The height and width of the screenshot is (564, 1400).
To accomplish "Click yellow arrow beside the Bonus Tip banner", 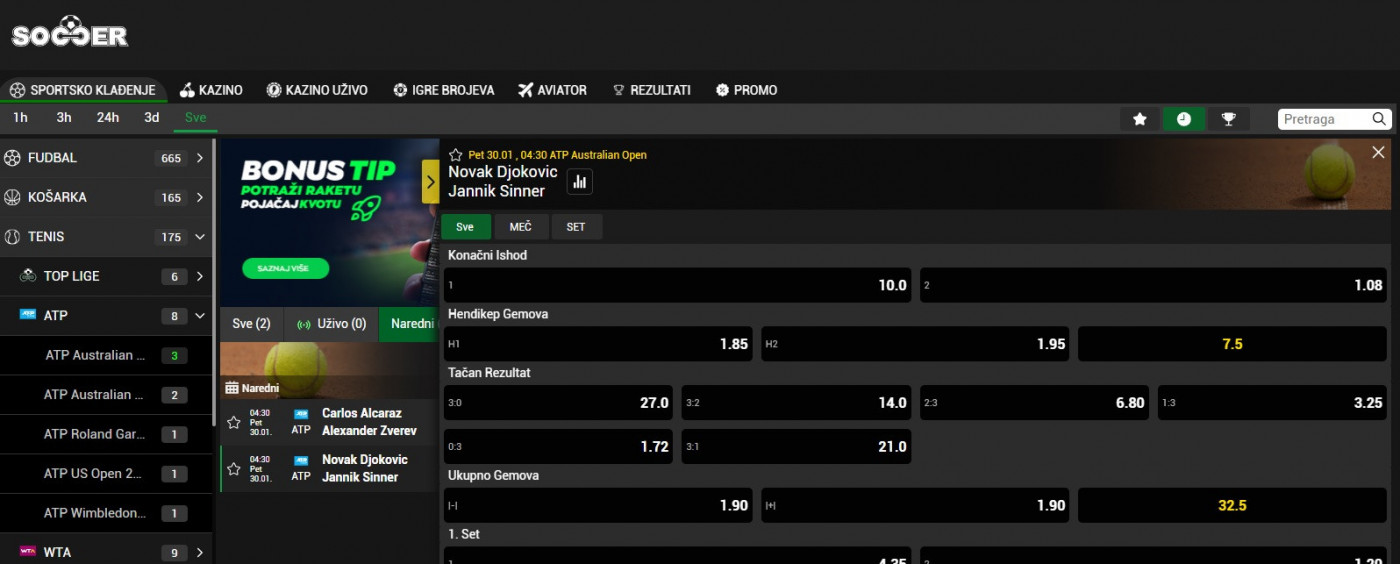I will (x=431, y=182).
